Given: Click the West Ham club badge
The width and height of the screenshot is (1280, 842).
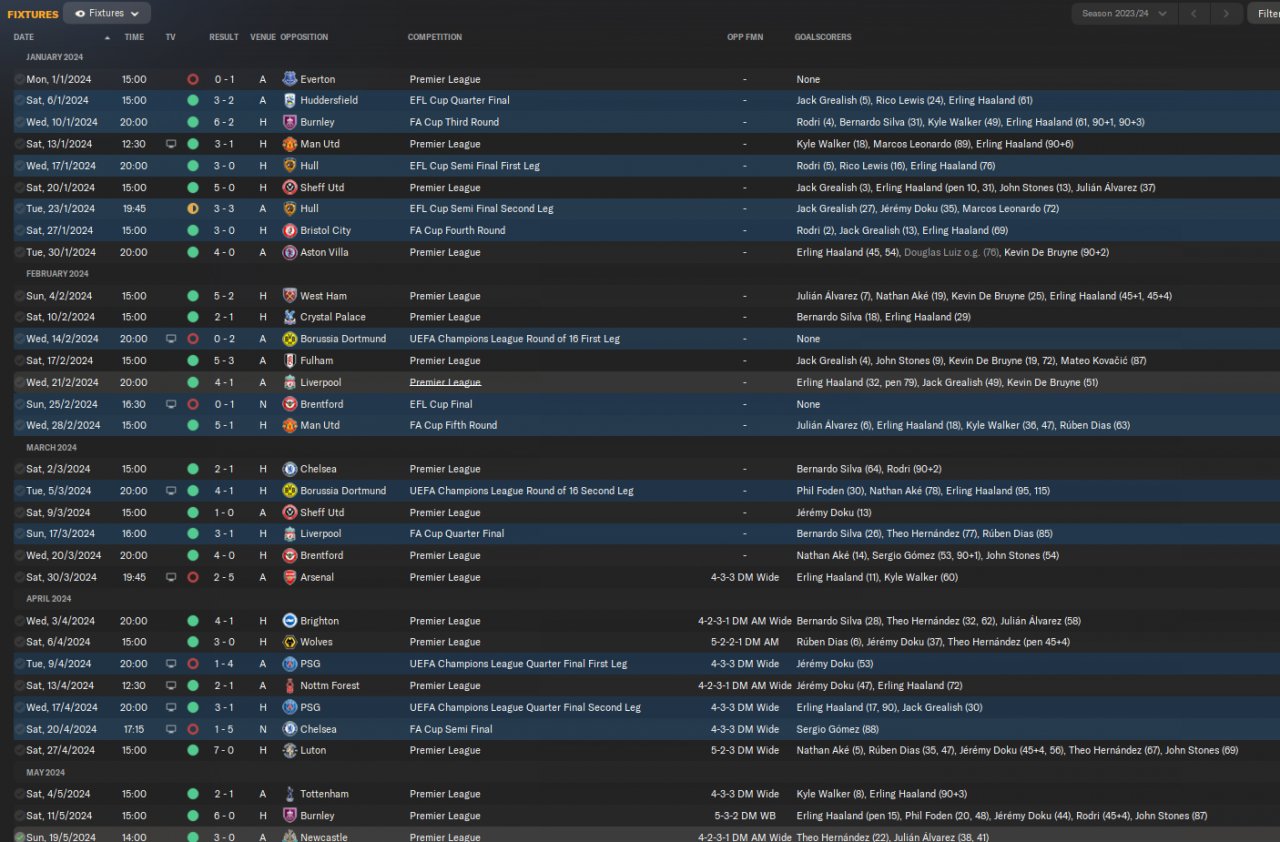Looking at the screenshot, I should point(290,296).
